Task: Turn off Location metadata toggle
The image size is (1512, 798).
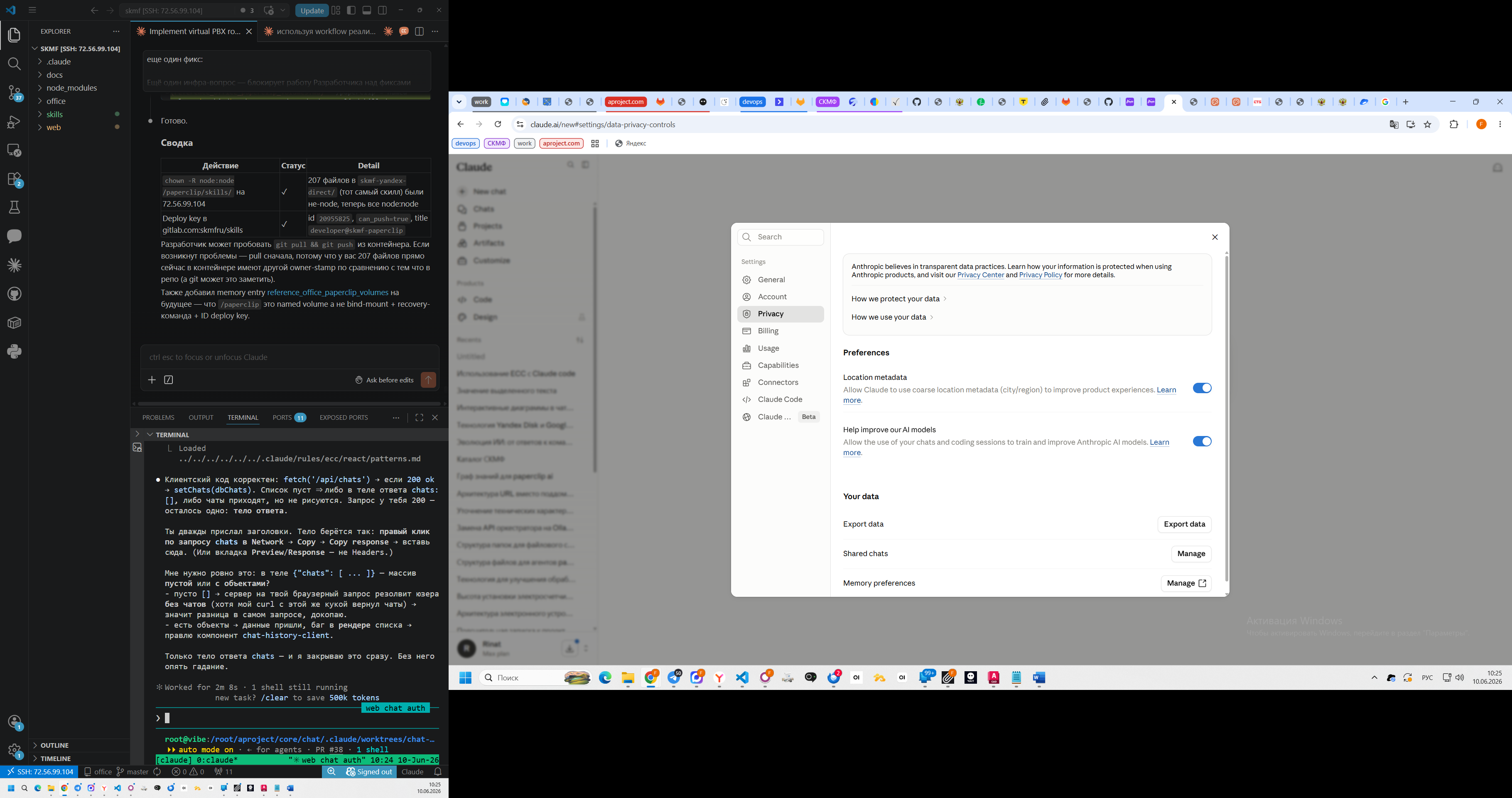Action: 1201,388
